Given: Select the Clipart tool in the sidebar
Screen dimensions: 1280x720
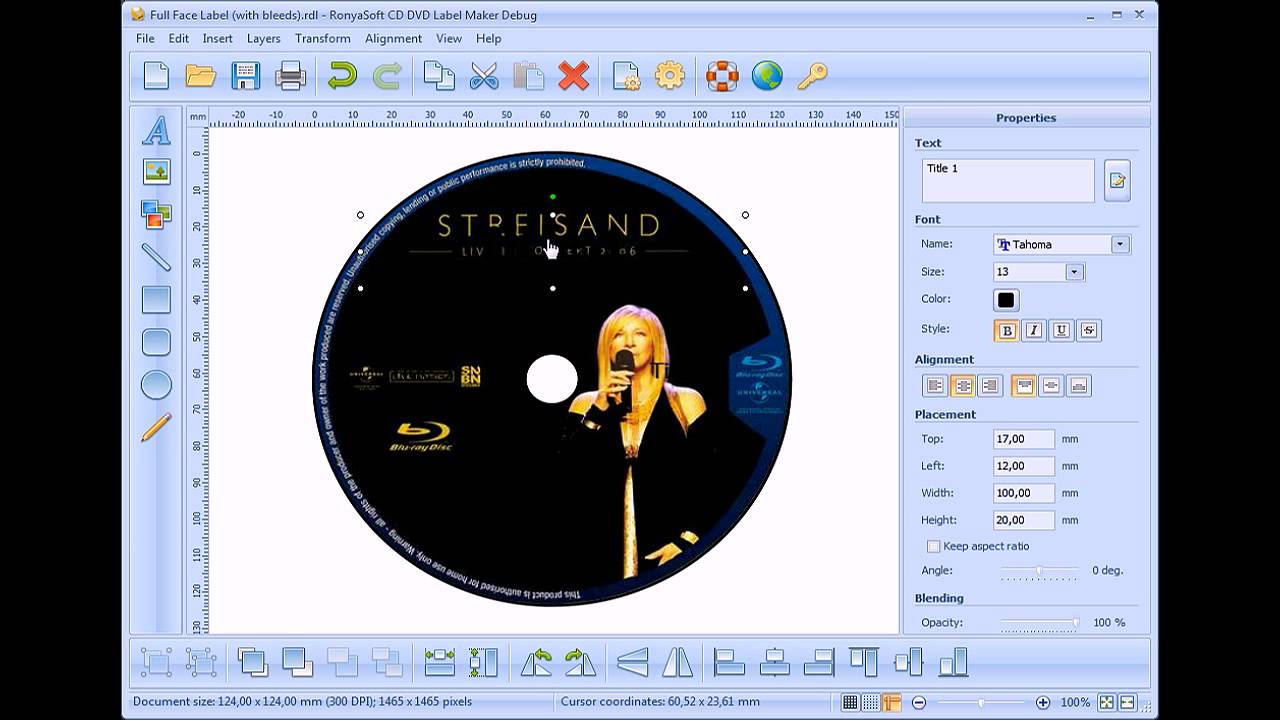Looking at the screenshot, I should pos(156,214).
